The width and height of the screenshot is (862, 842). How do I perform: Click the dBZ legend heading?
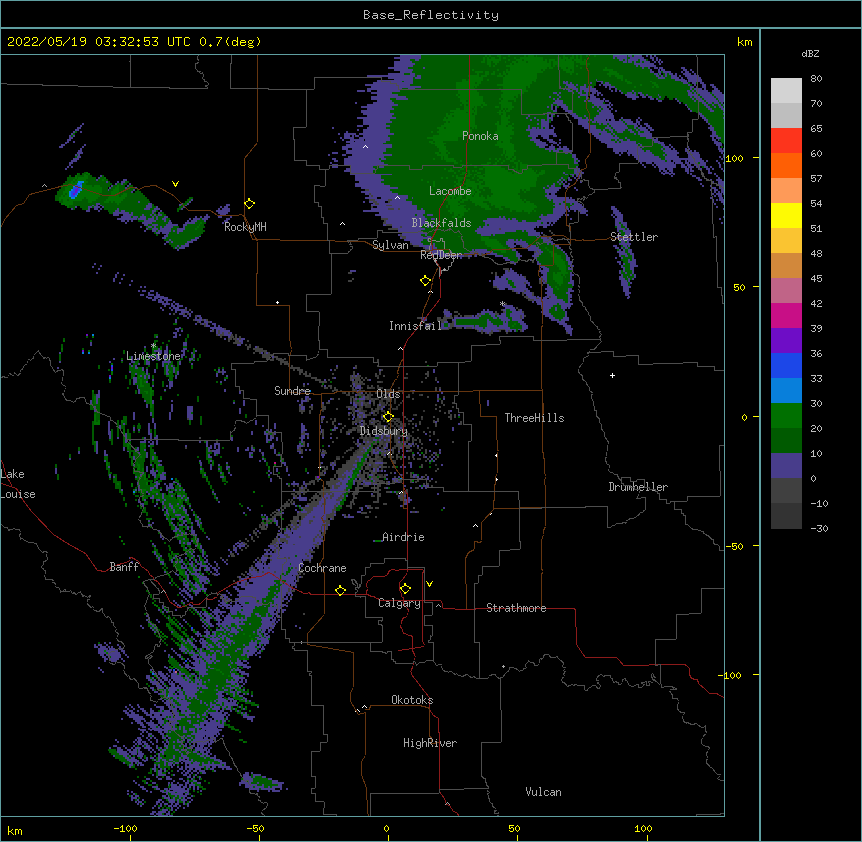coord(810,53)
